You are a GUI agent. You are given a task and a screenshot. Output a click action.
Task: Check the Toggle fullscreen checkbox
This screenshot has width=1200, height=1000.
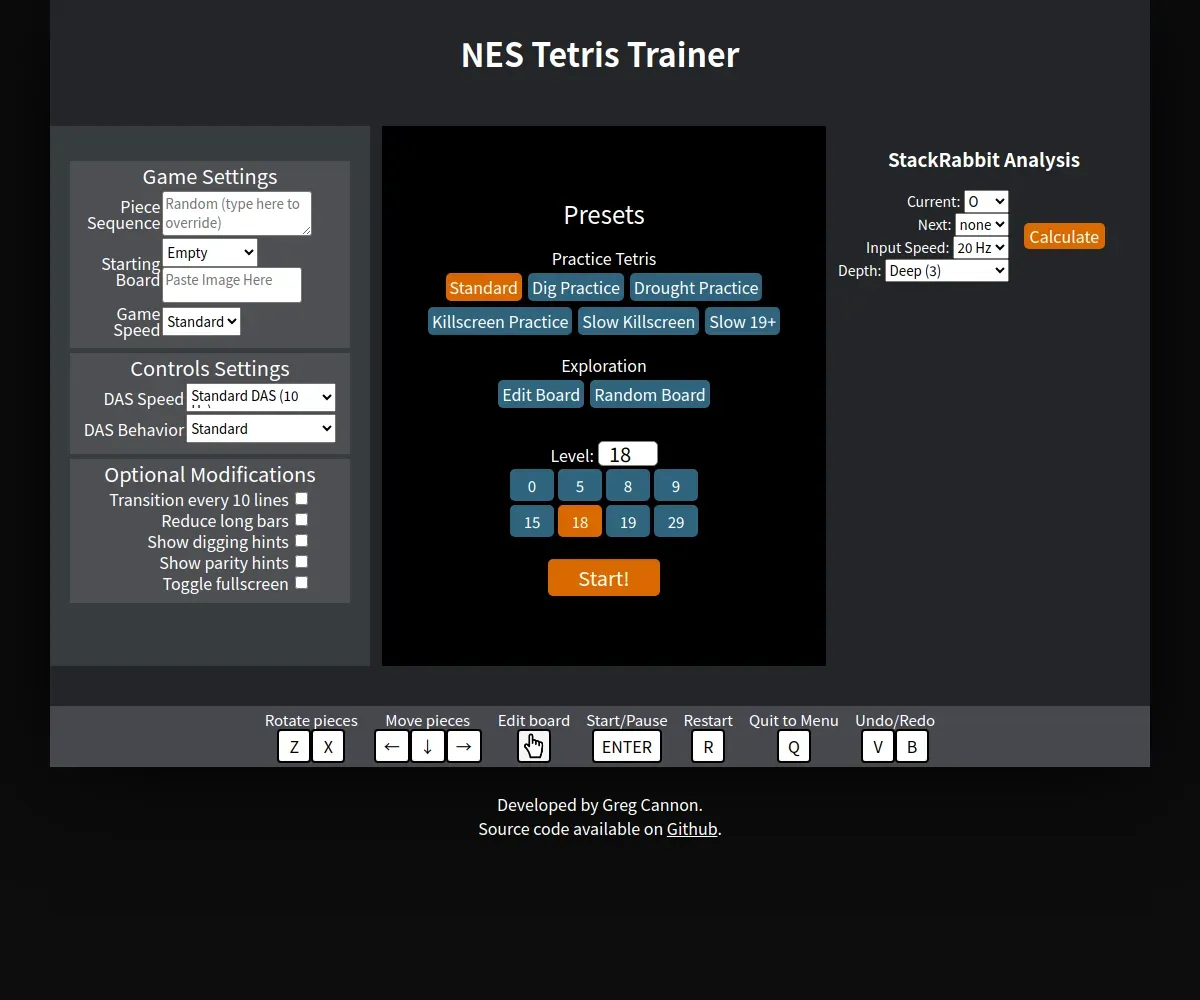coord(301,583)
